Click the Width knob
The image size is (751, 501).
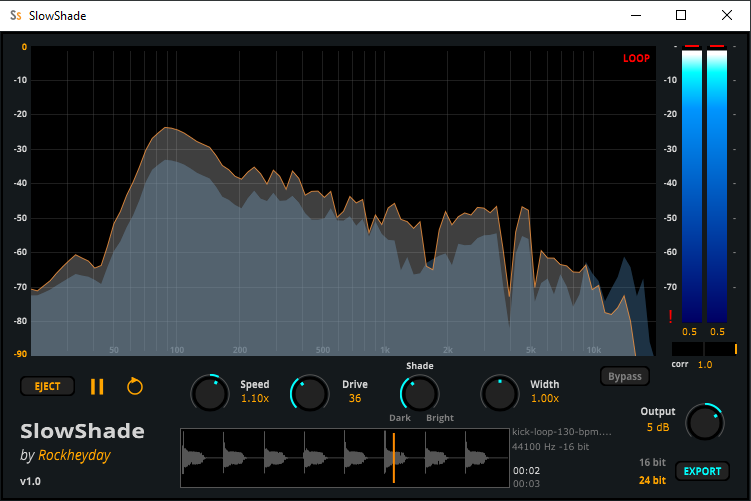[499, 393]
